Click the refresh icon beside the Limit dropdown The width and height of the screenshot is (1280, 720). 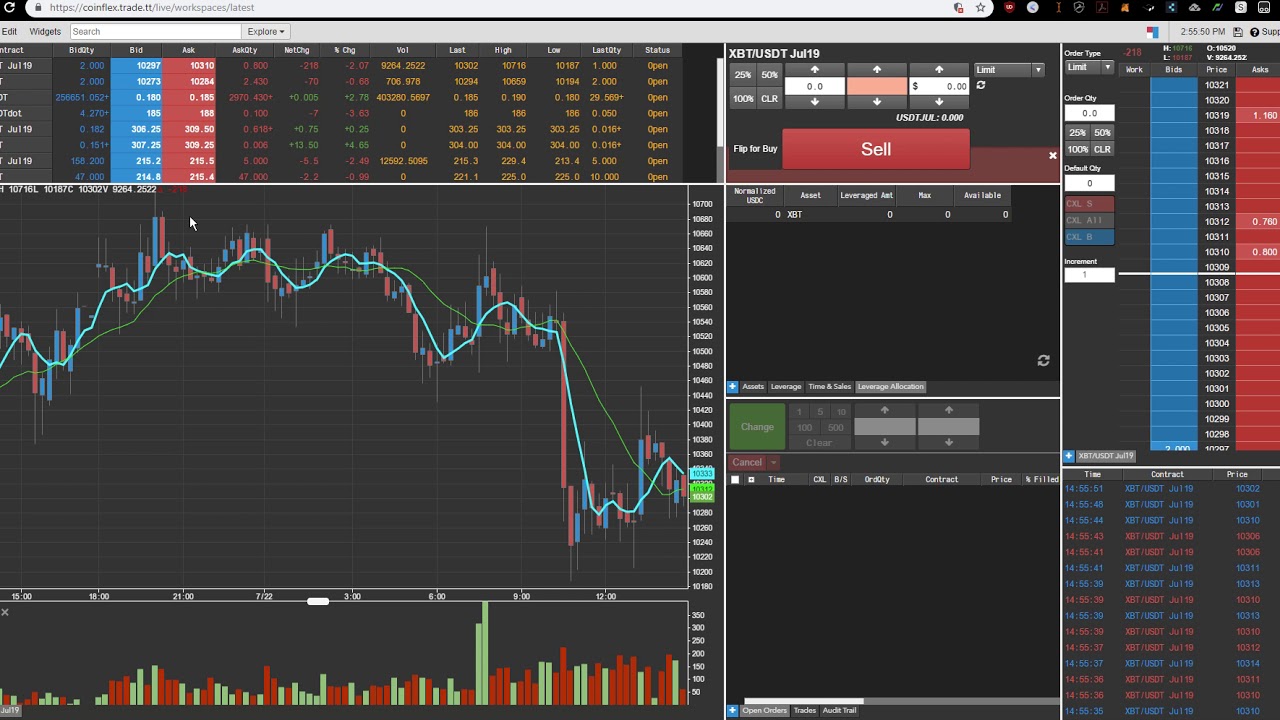point(981,86)
